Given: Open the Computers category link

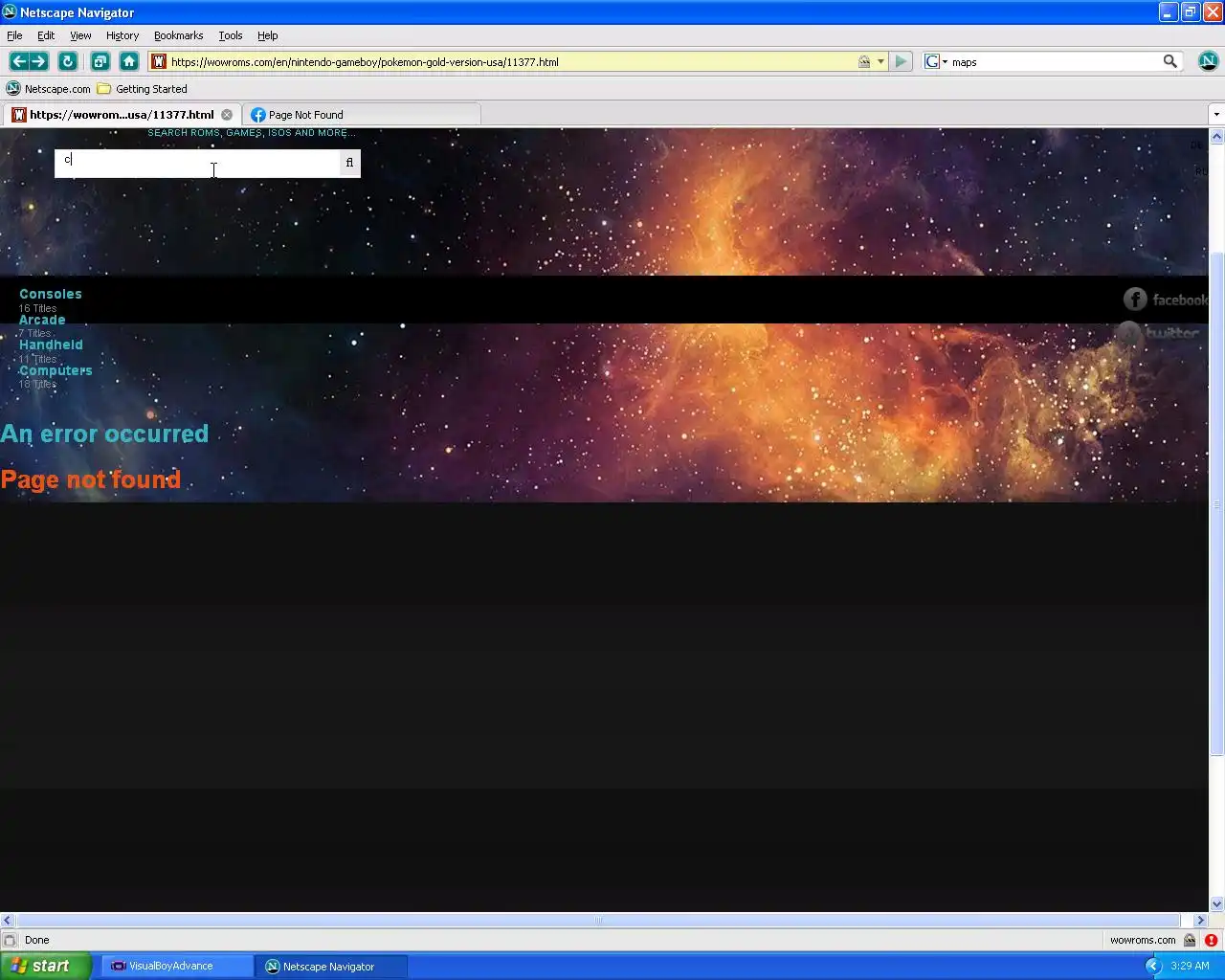Looking at the screenshot, I should (56, 370).
